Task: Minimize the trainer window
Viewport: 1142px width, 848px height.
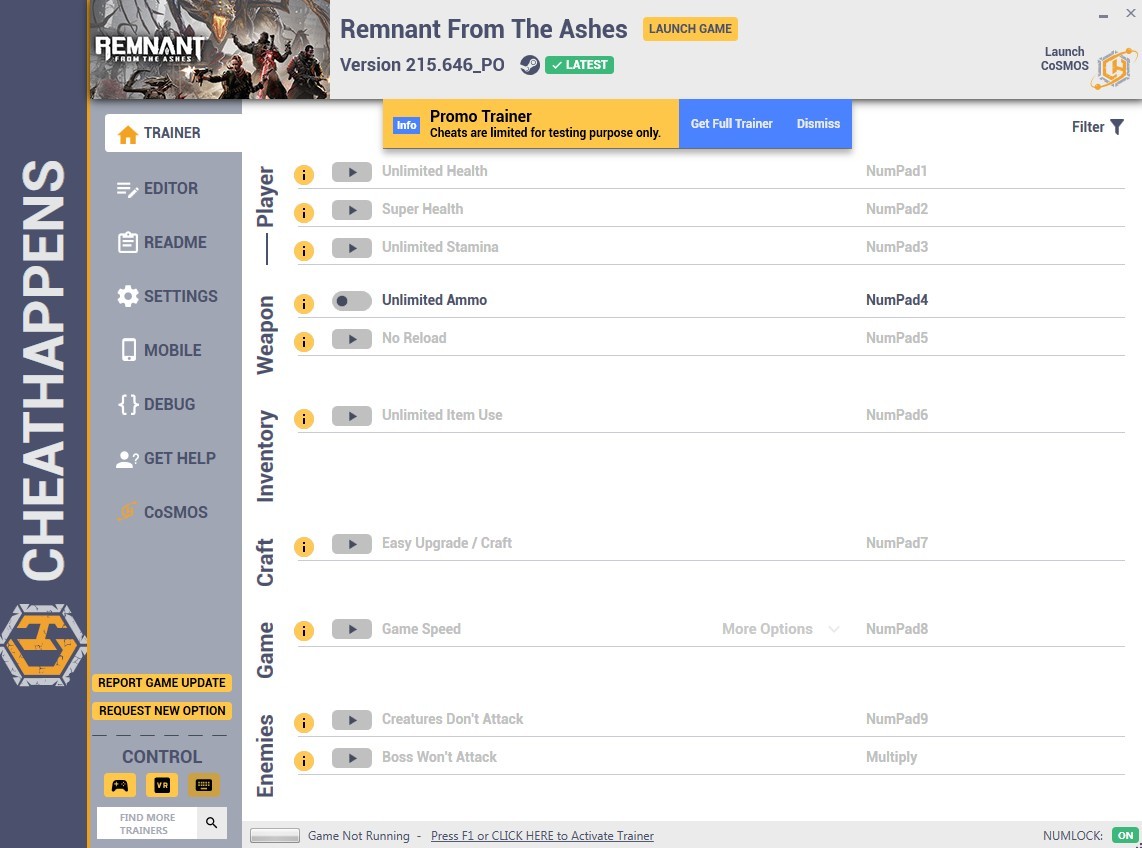Action: [1103, 15]
